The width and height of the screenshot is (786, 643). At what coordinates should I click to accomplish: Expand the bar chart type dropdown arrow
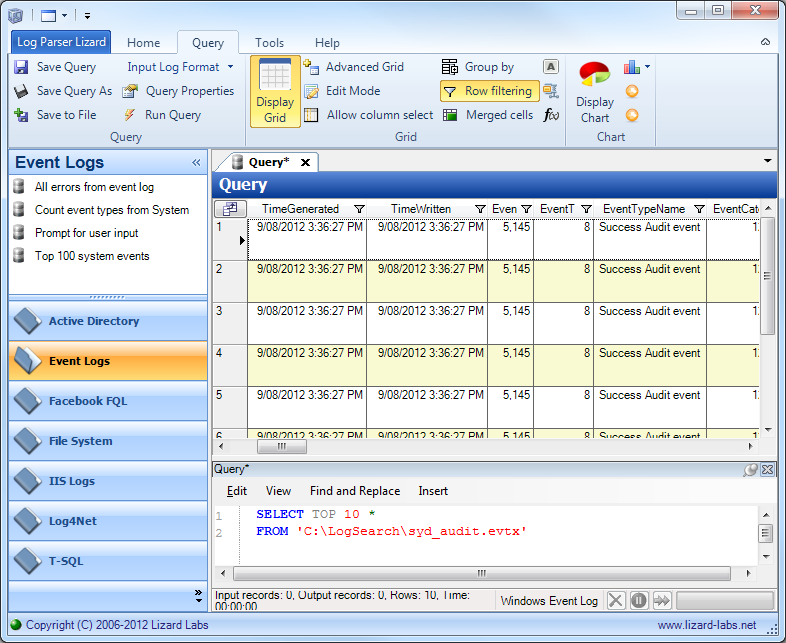[x=647, y=67]
